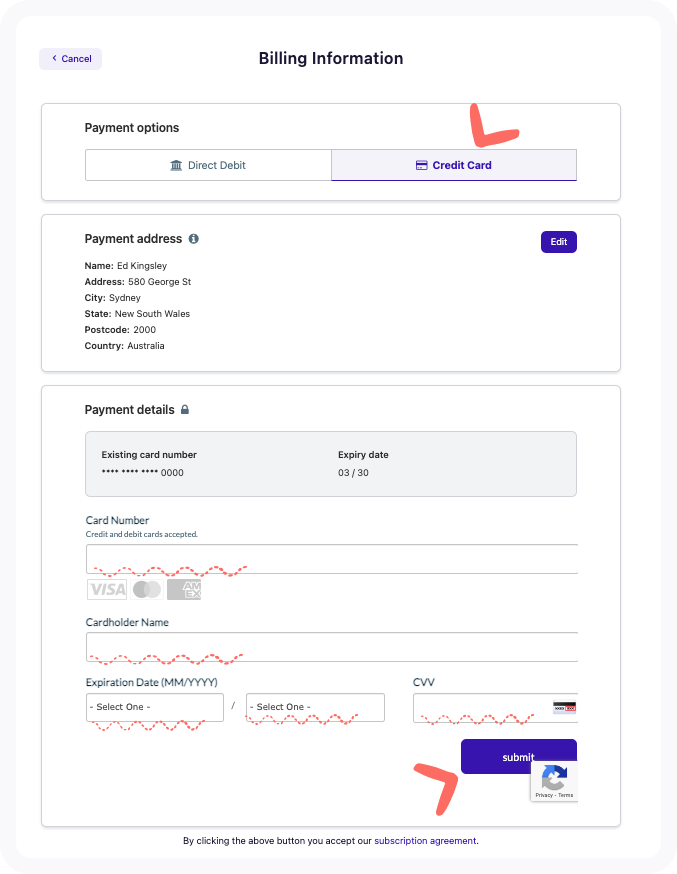Click inside the CVV field
Screen dimensions: 677x874
pos(480,707)
